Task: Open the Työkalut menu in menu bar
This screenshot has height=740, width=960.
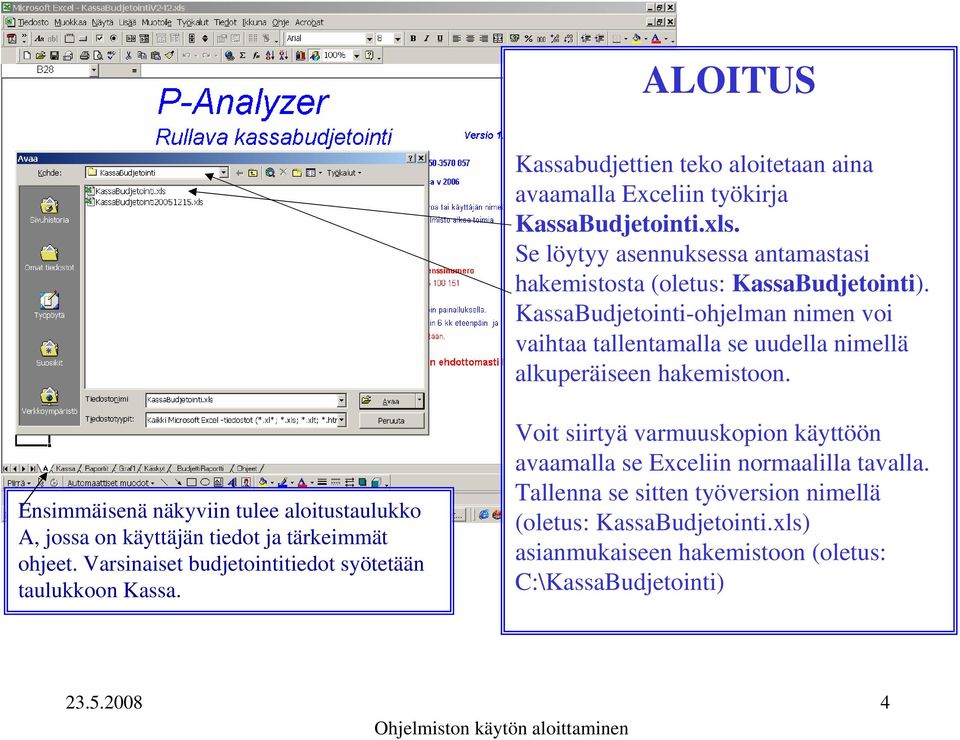Action: (x=192, y=23)
